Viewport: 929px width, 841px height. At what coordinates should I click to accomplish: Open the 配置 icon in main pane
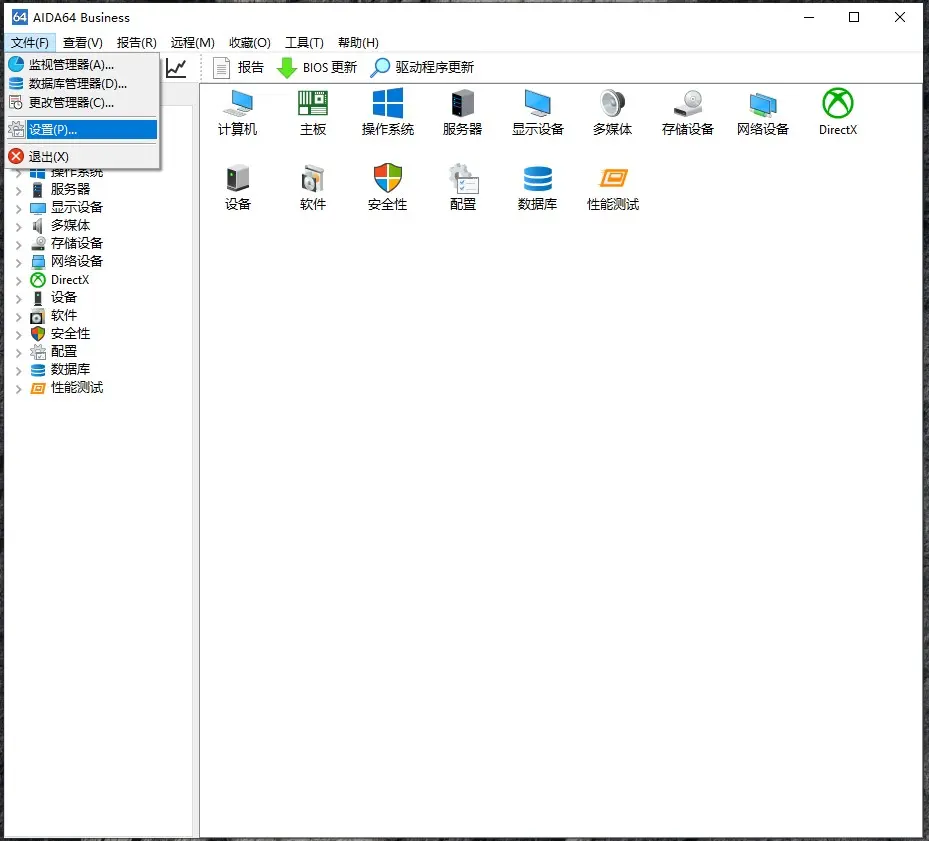(x=463, y=187)
